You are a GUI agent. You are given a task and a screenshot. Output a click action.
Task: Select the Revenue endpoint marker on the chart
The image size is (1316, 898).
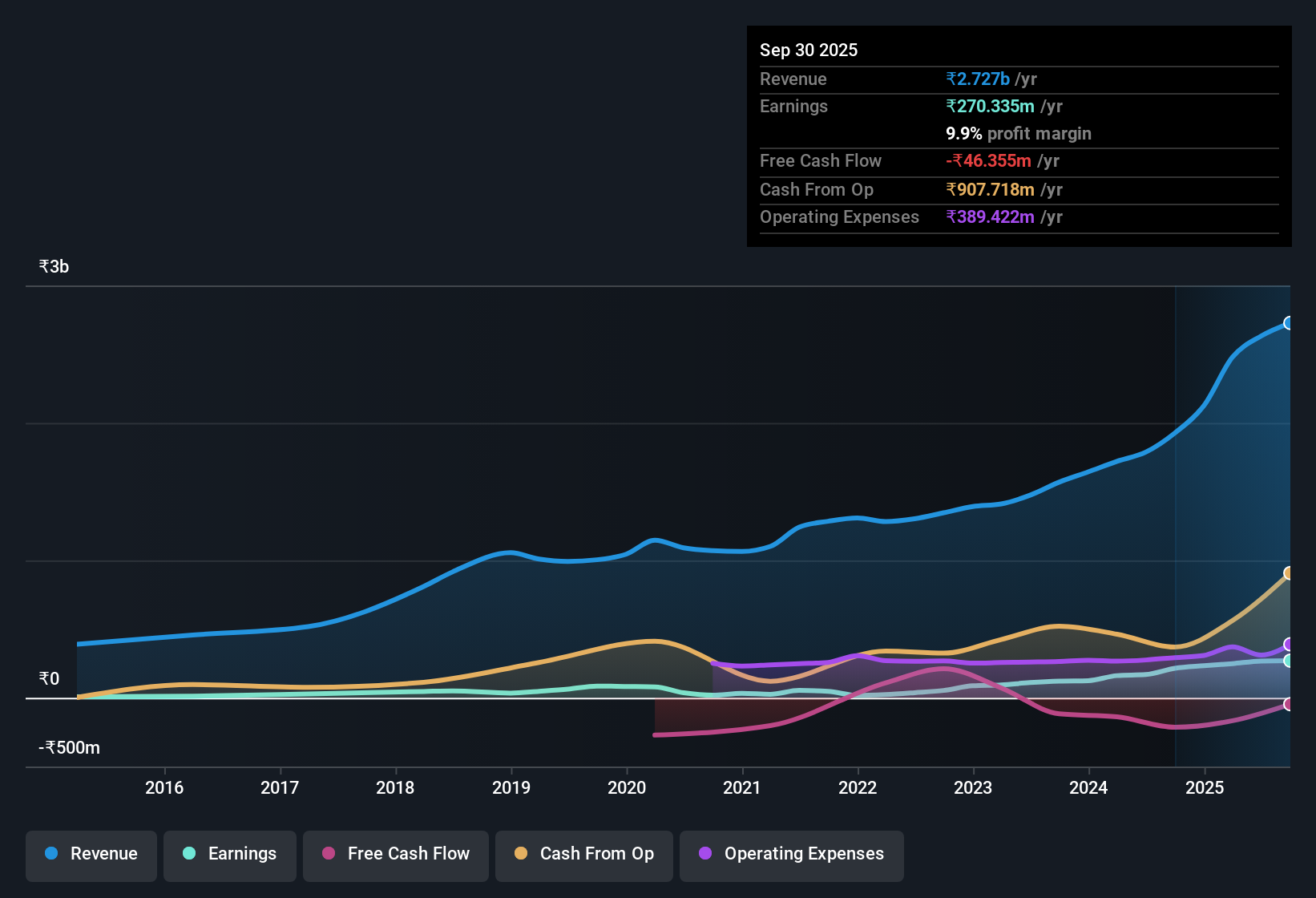tap(1288, 323)
